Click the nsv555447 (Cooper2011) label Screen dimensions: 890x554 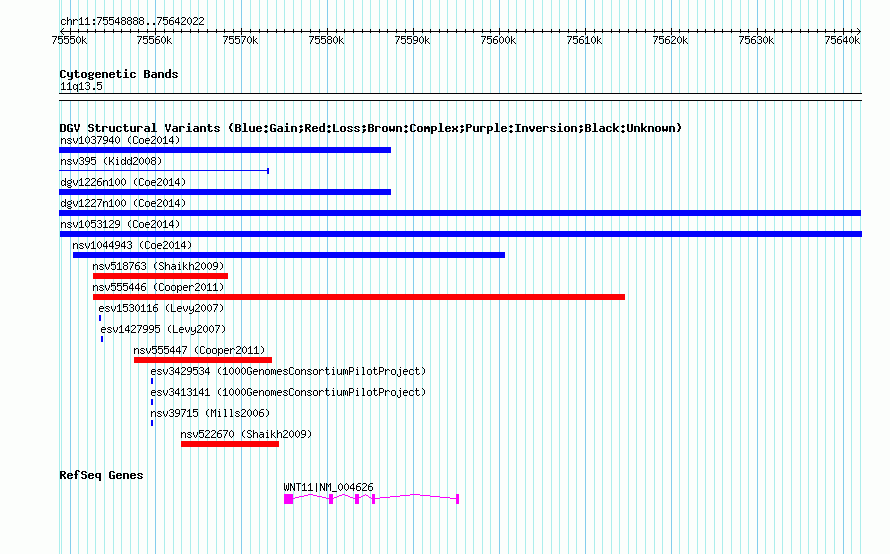click(x=199, y=350)
